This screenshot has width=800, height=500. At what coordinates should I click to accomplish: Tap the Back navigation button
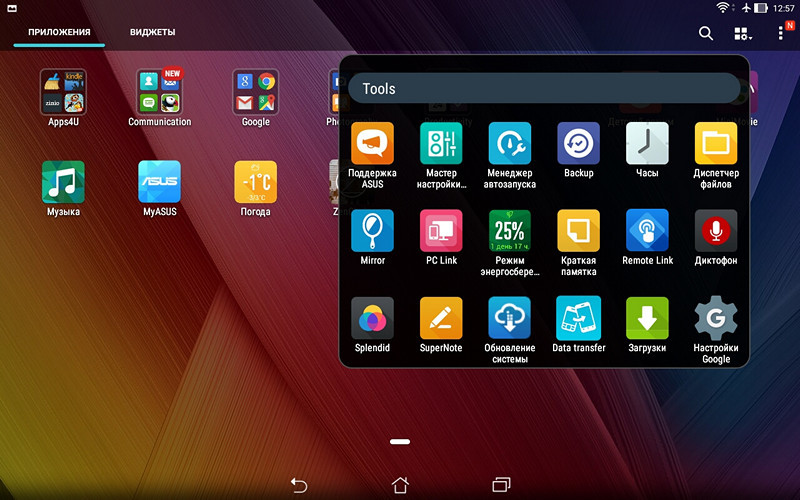coord(299,485)
